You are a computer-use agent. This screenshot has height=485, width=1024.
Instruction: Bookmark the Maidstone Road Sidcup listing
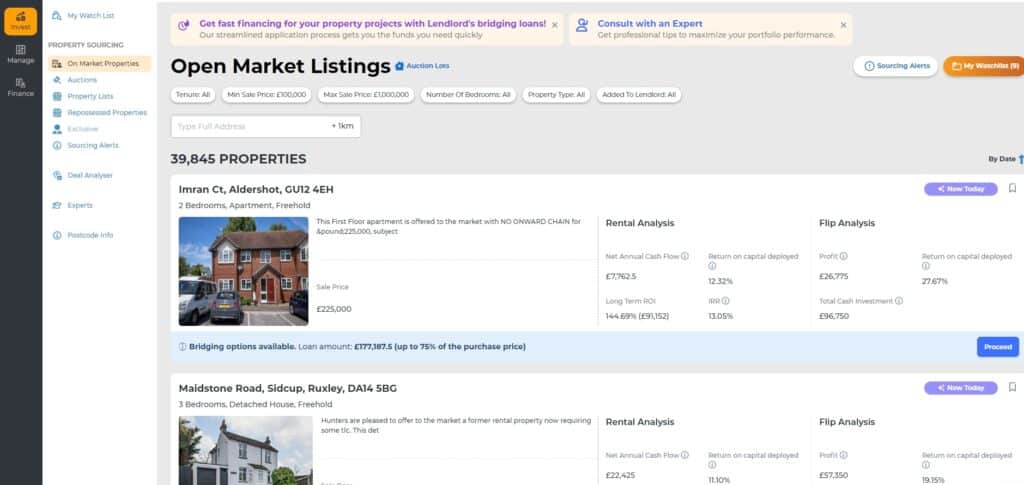point(1012,387)
